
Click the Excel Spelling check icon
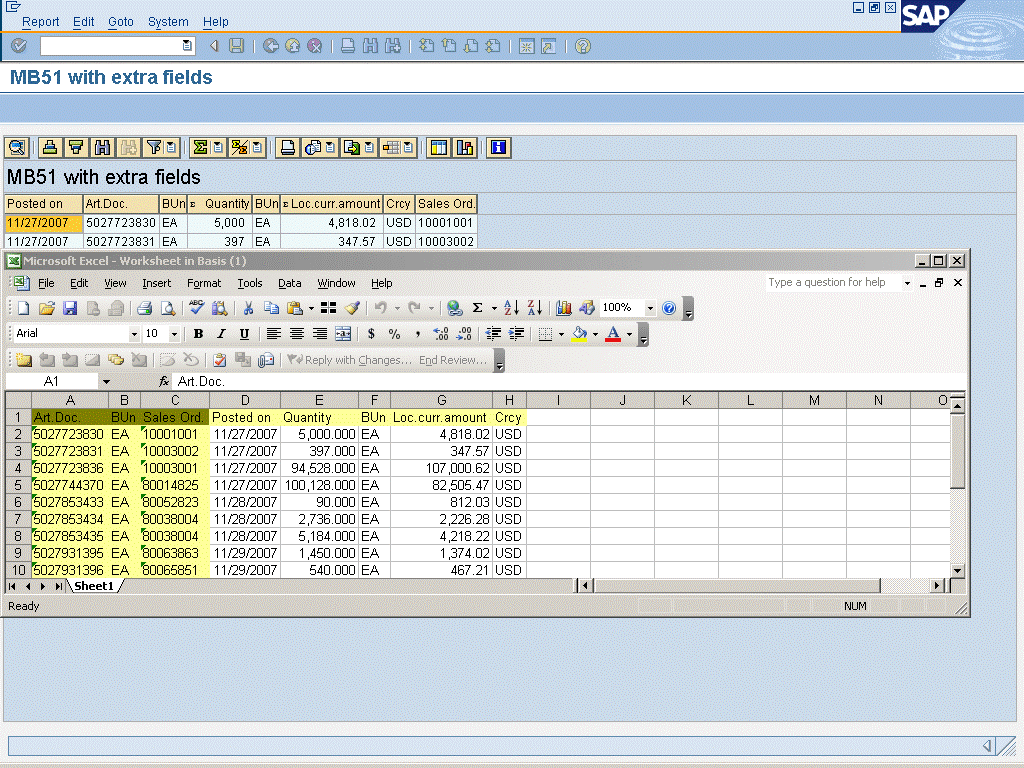tap(197, 308)
